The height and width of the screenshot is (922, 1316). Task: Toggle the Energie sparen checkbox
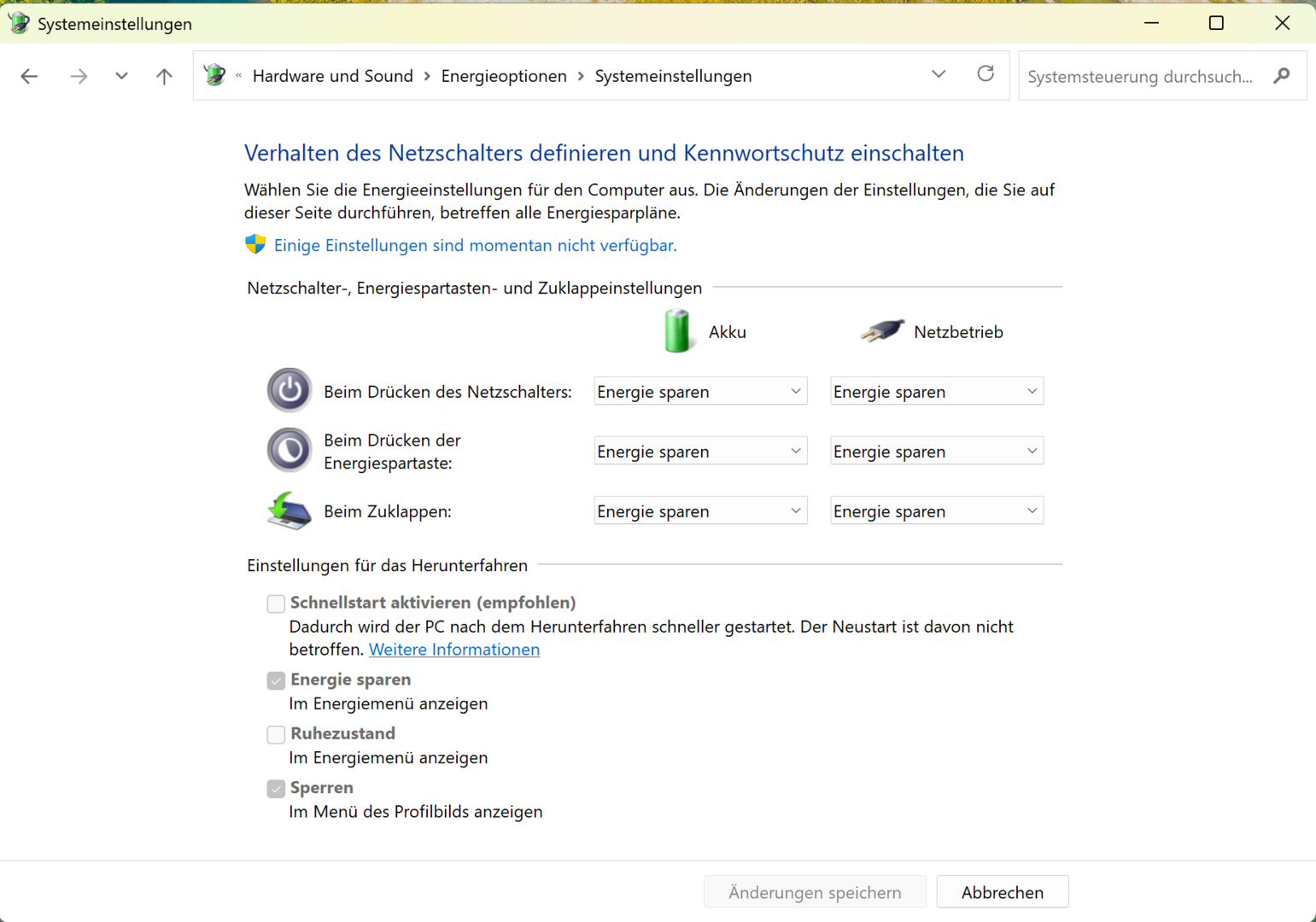coord(276,680)
